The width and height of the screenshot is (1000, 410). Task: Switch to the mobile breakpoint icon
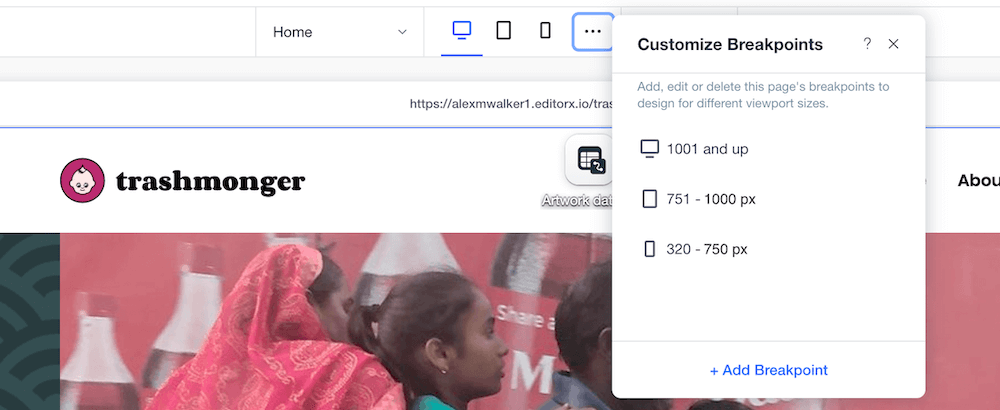coord(545,30)
